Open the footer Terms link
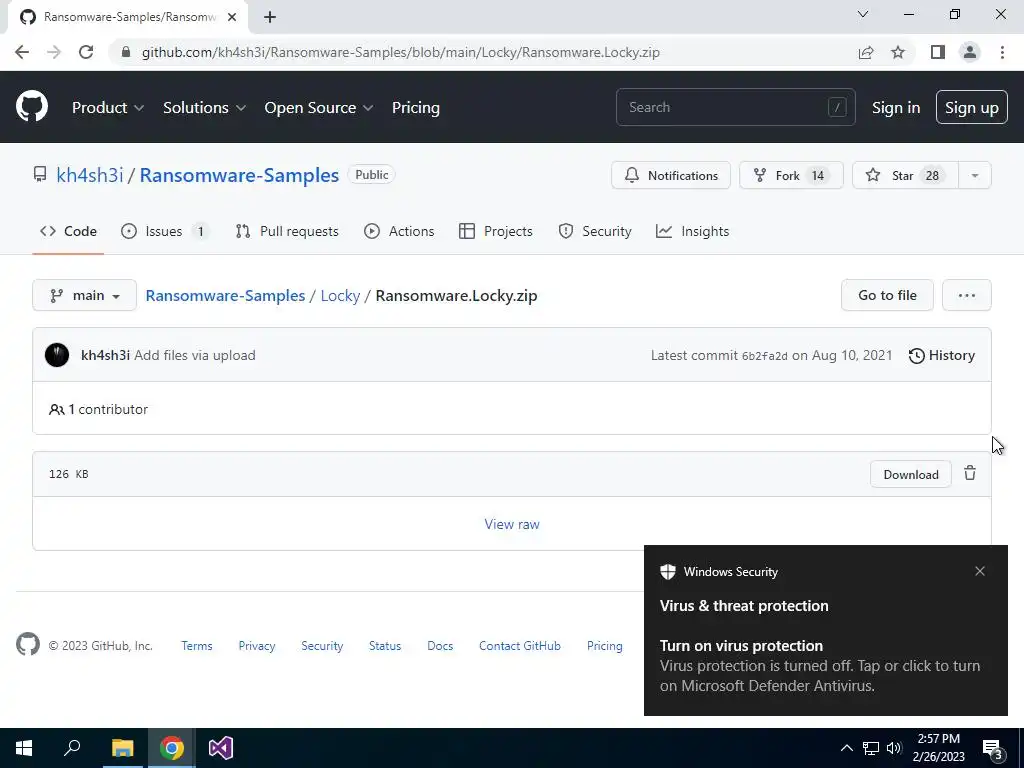 click(197, 645)
